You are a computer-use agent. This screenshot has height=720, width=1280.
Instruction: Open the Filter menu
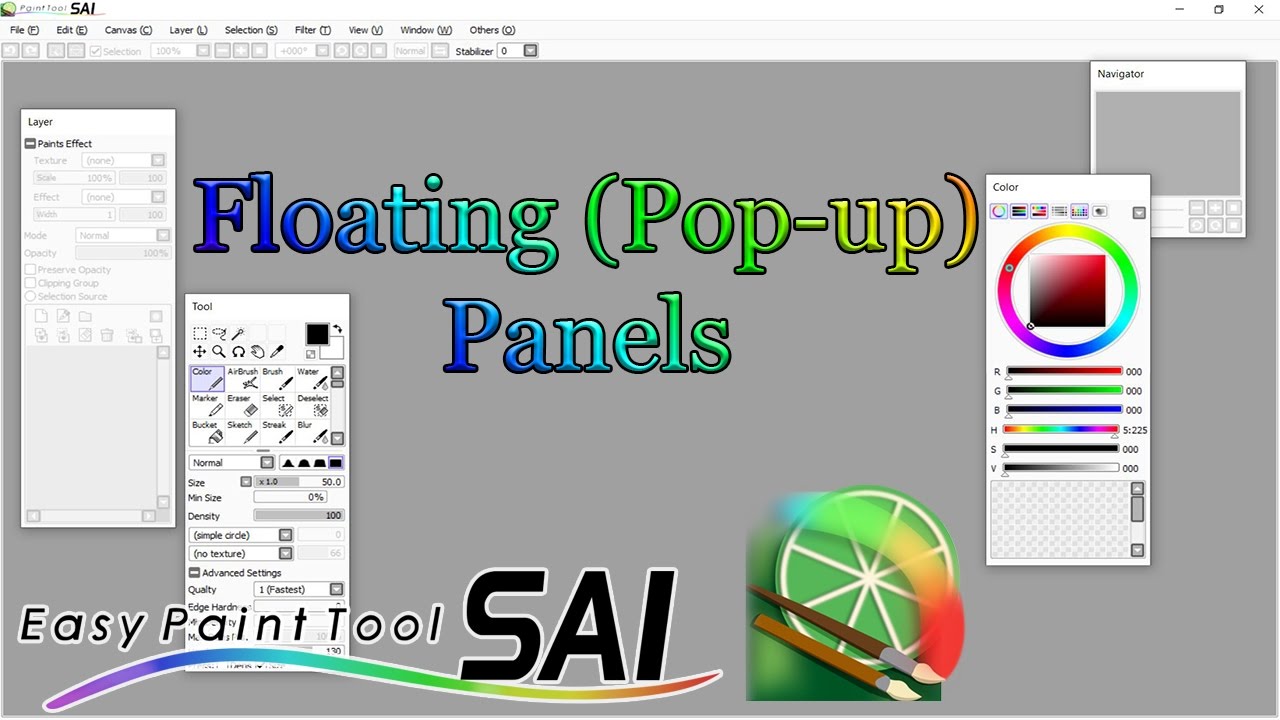tap(312, 30)
